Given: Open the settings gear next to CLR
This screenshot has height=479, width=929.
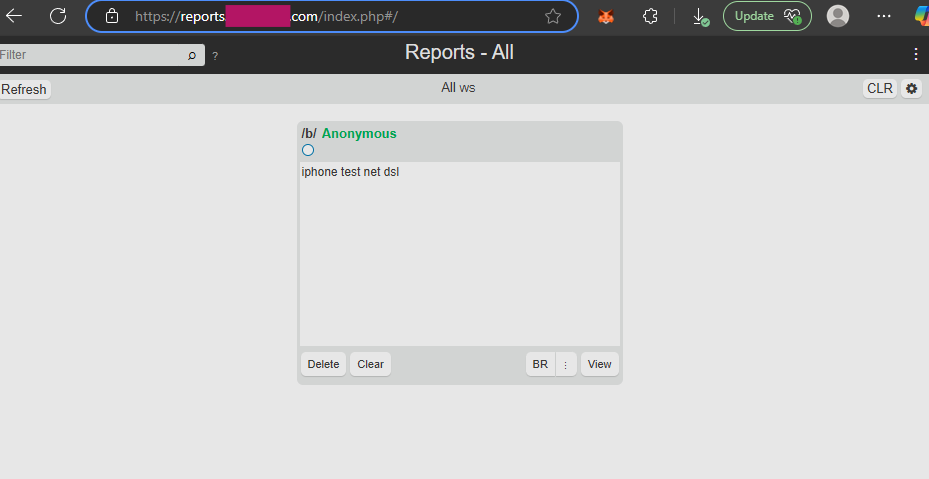Looking at the screenshot, I should point(911,89).
